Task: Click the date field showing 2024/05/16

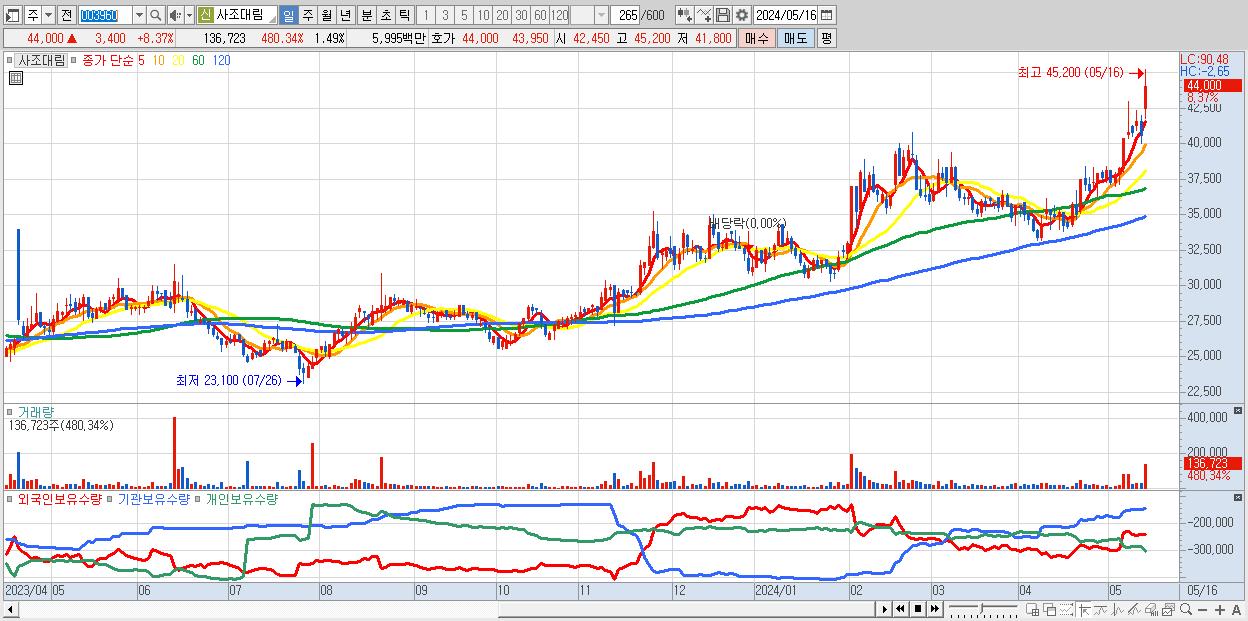Action: (x=785, y=15)
